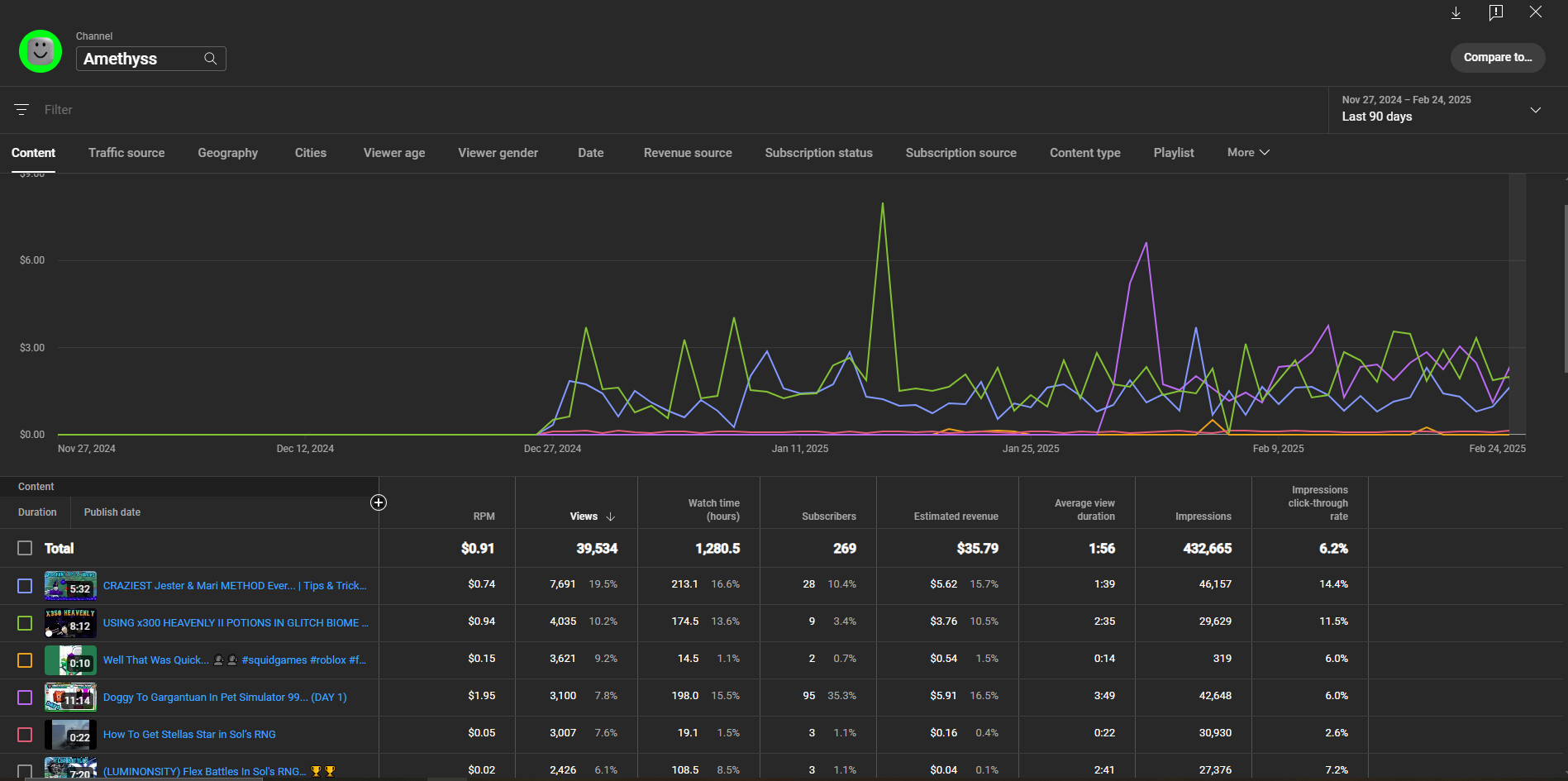This screenshot has width=1568, height=781.
Task: Sort by Views descending arrow
Action: 611,517
